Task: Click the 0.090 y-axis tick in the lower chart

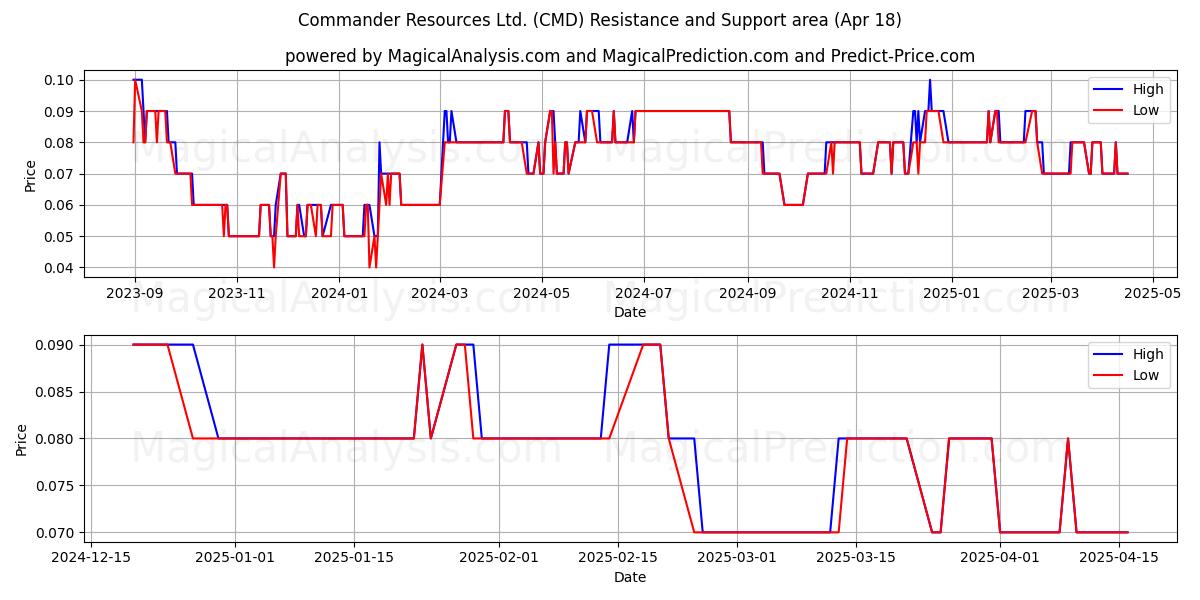Action: pyautogui.click(x=57, y=345)
